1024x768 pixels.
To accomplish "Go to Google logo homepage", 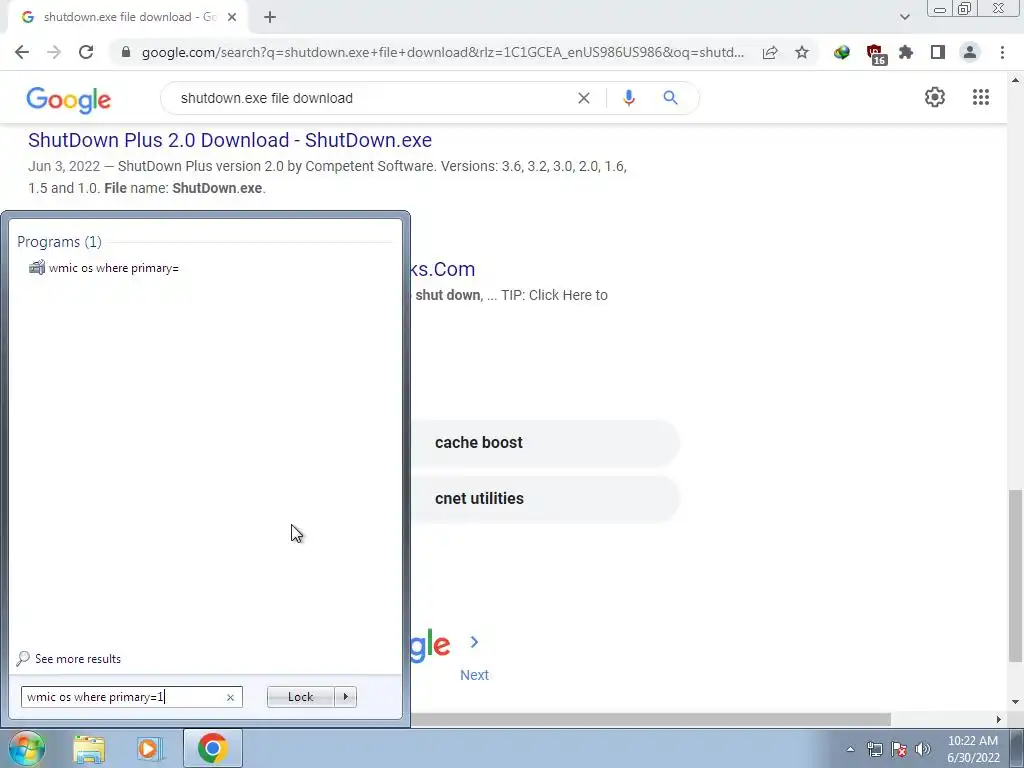I will point(69,99).
